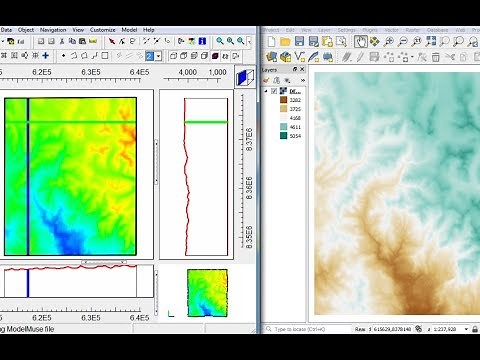Click the second zoom magnifier in ModelMuse
The image size is (480, 360).
230,41
